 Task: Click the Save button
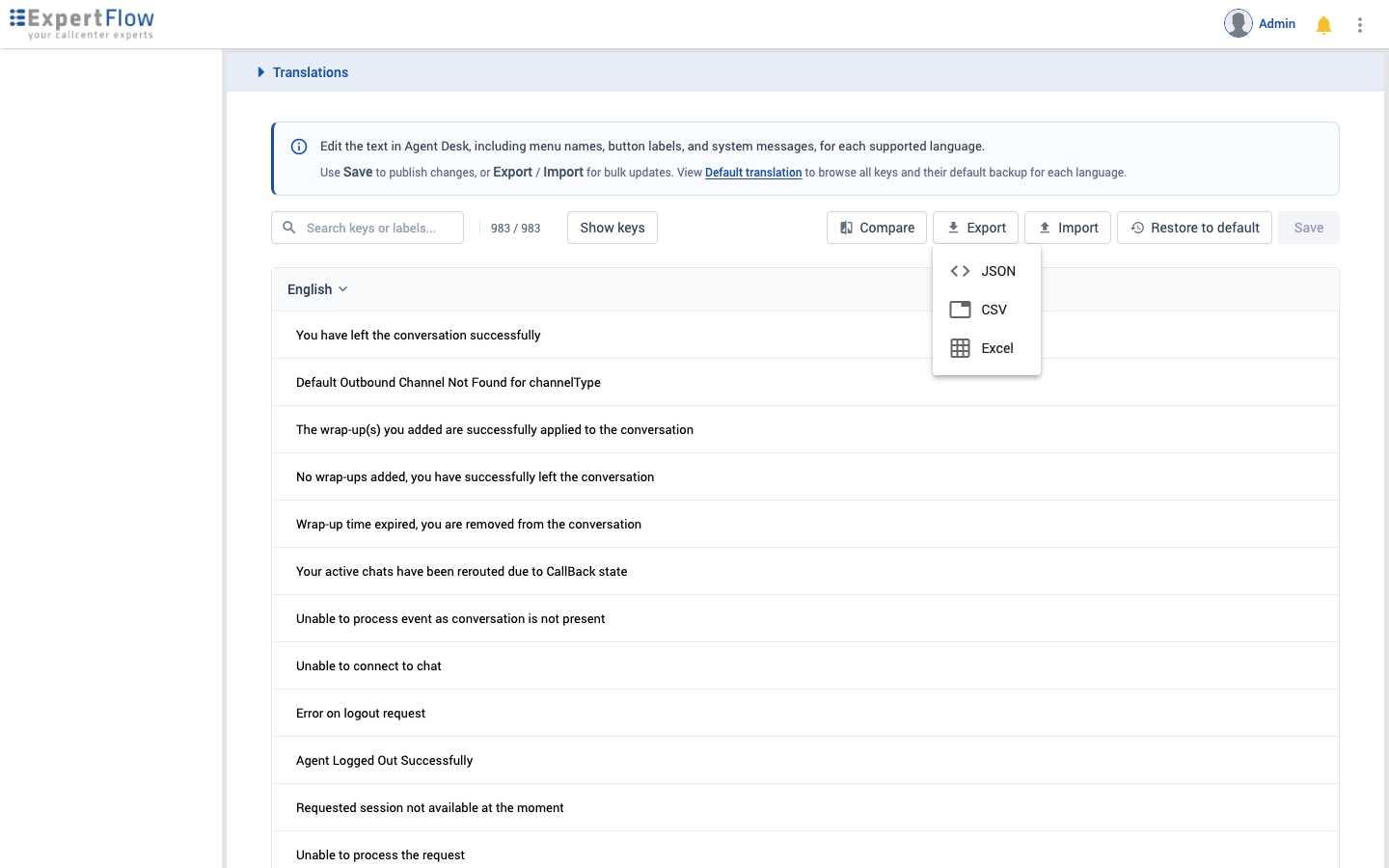pos(1309,228)
